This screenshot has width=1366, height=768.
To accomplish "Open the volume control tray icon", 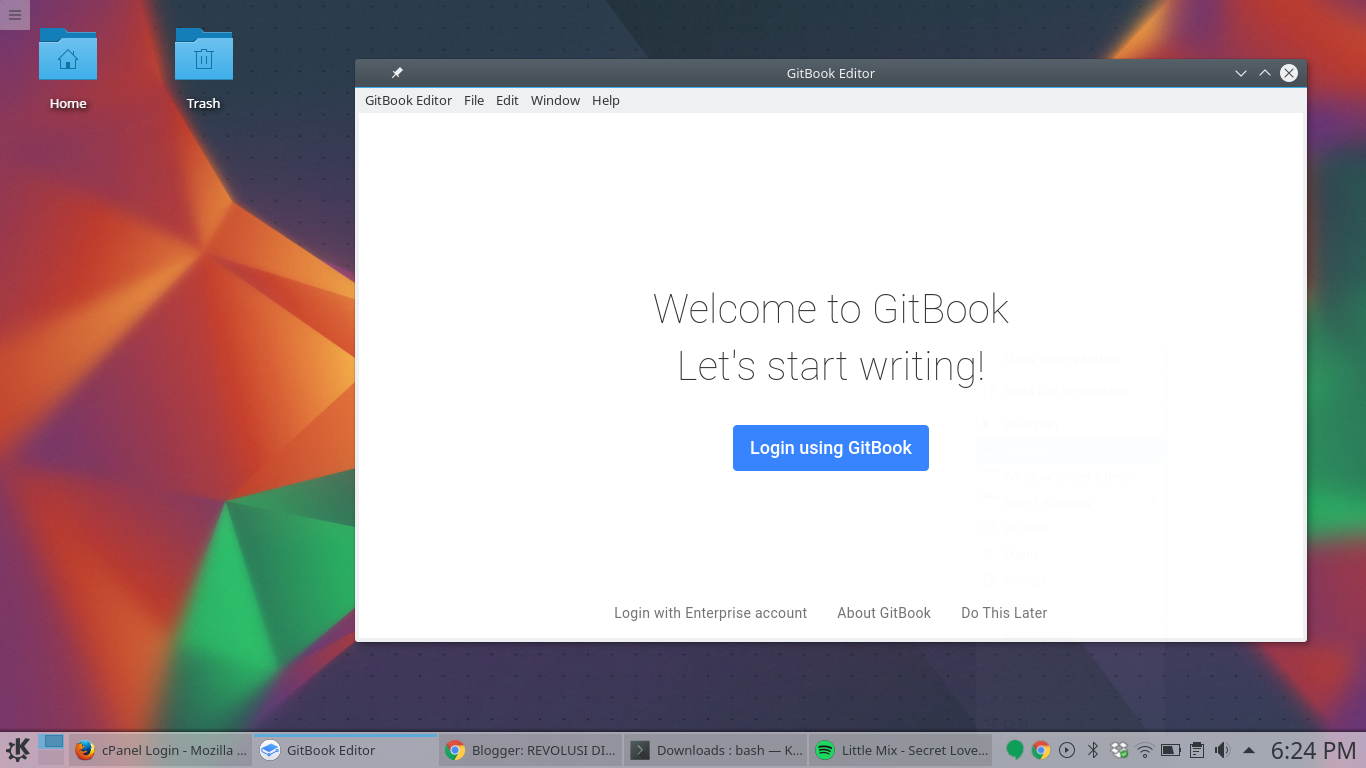I will (x=1222, y=750).
